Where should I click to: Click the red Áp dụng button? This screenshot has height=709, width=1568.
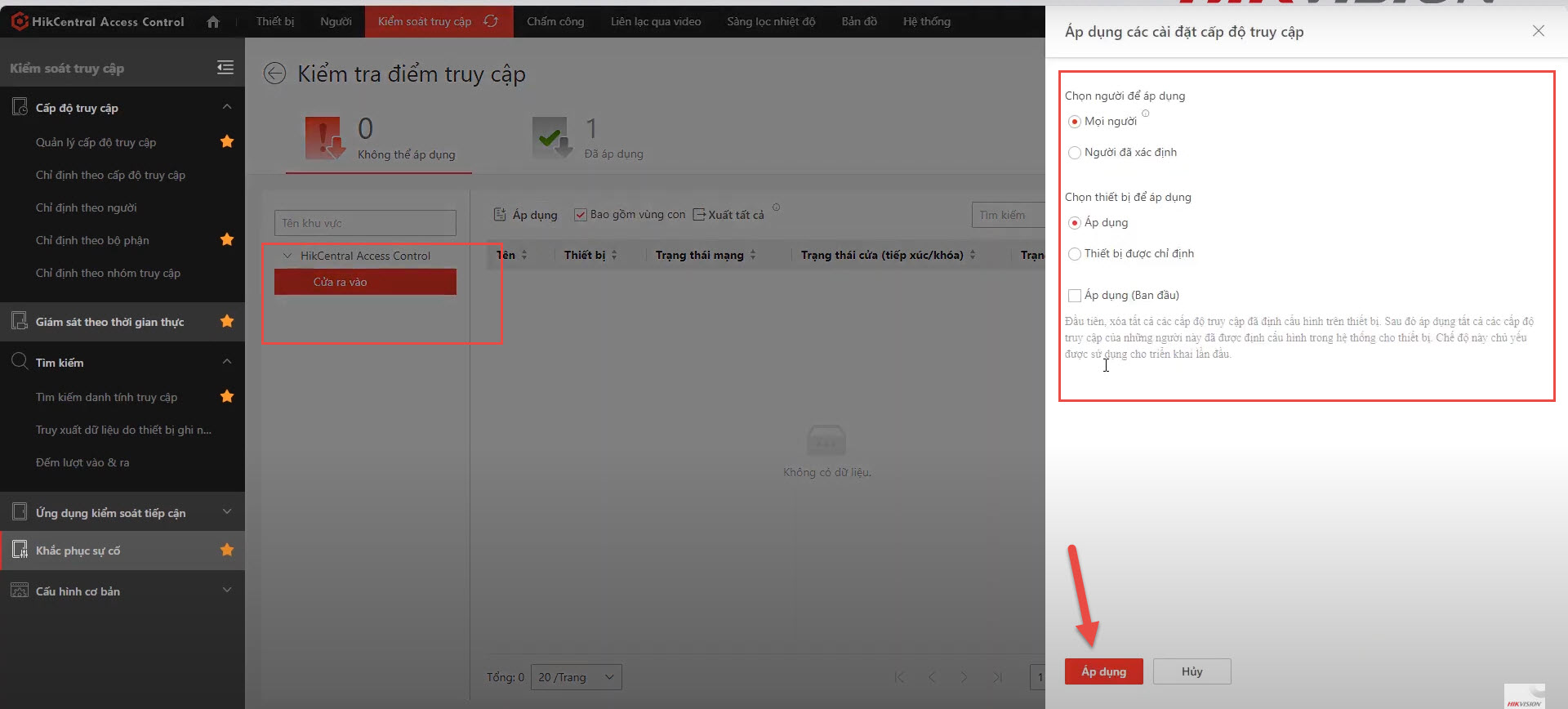click(1103, 671)
